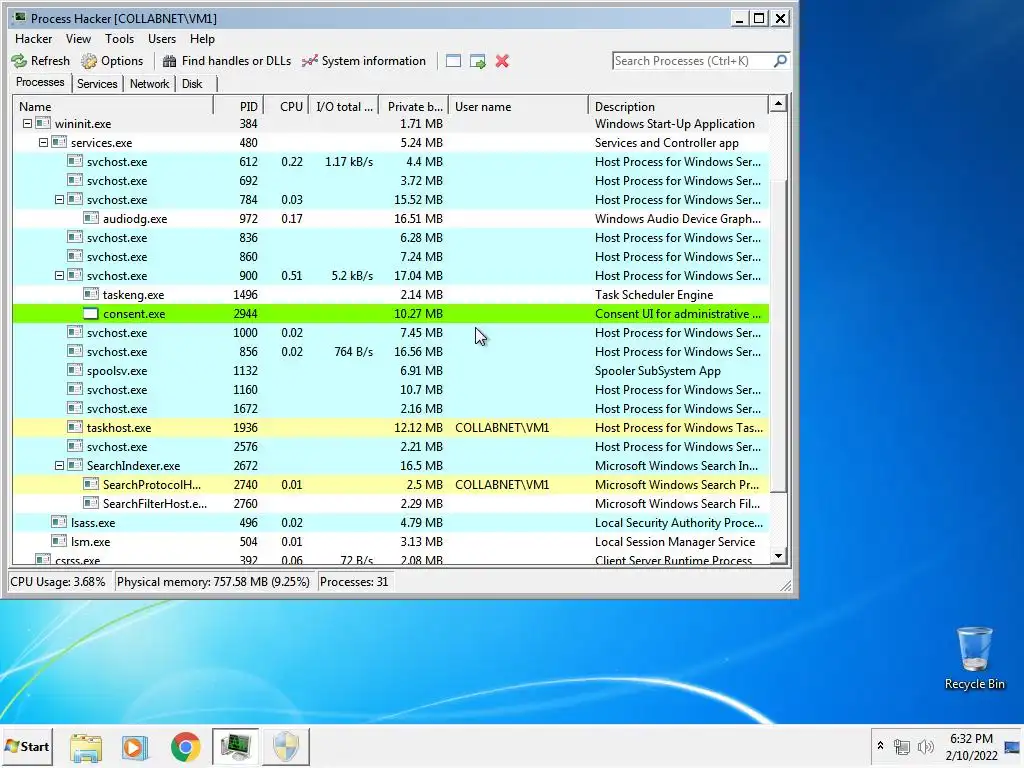Sort by the Name column header
The image size is (1024, 768).
point(113,106)
